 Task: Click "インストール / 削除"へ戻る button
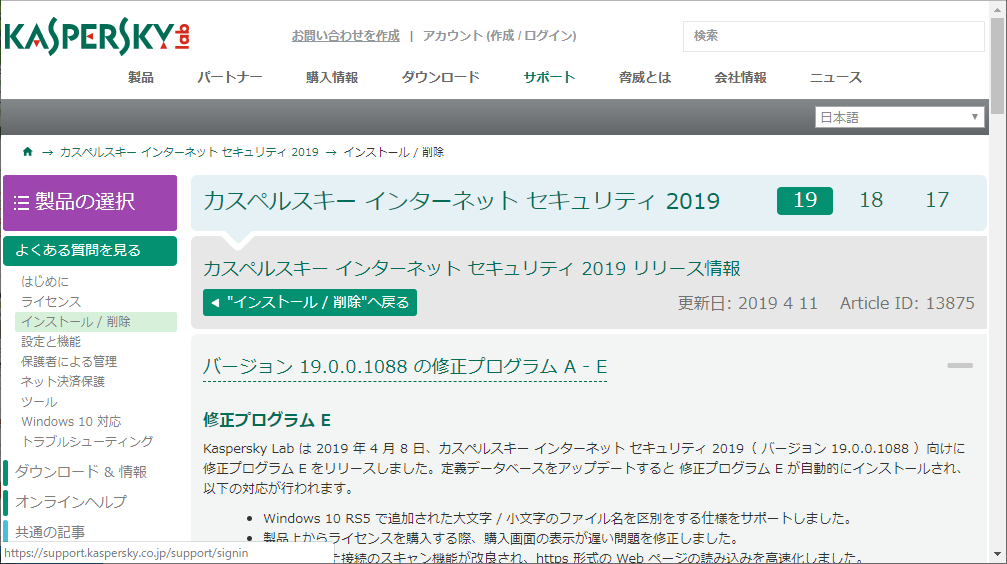coord(310,303)
